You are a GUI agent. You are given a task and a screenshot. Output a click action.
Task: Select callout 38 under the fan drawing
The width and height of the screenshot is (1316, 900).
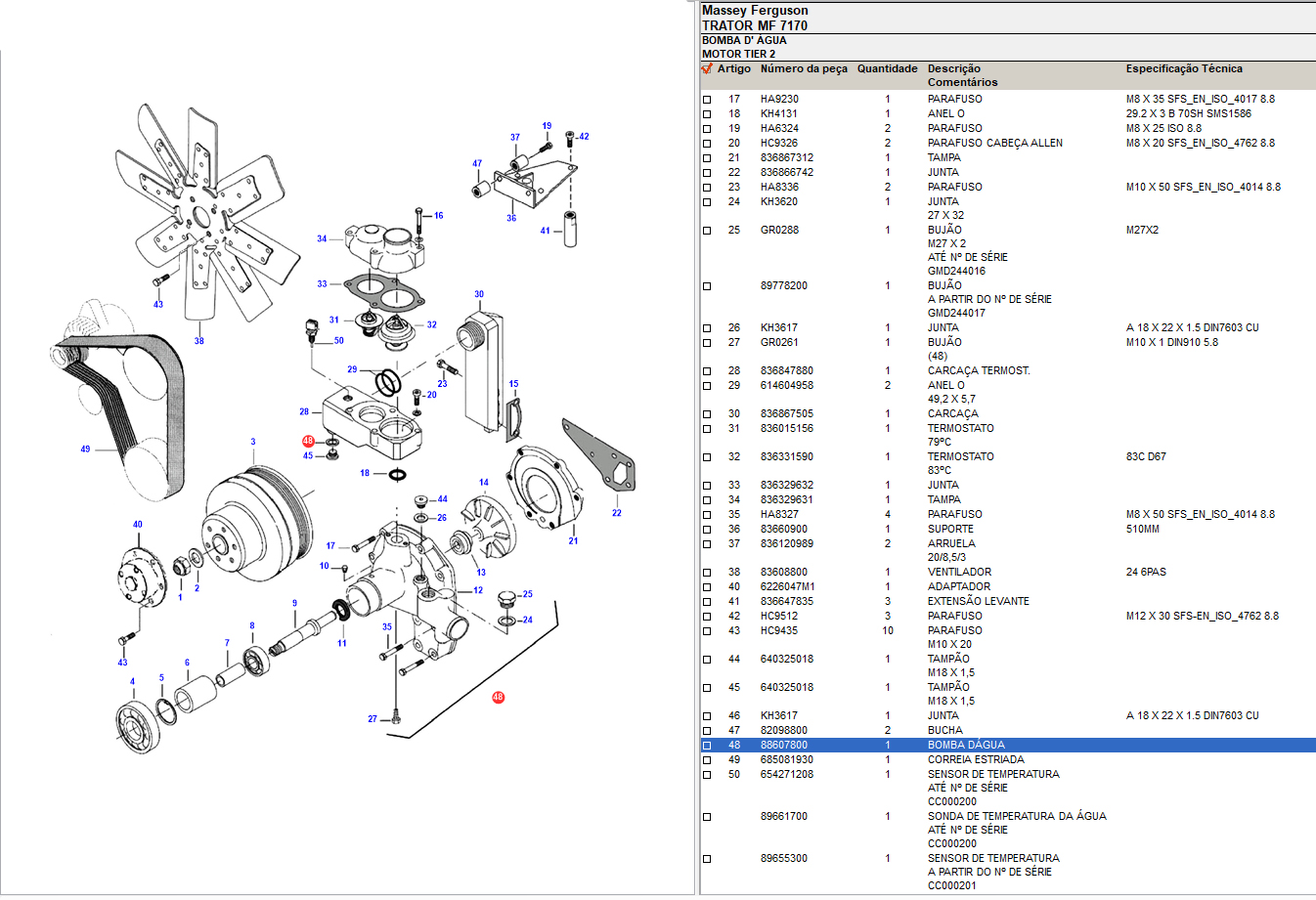click(x=198, y=341)
